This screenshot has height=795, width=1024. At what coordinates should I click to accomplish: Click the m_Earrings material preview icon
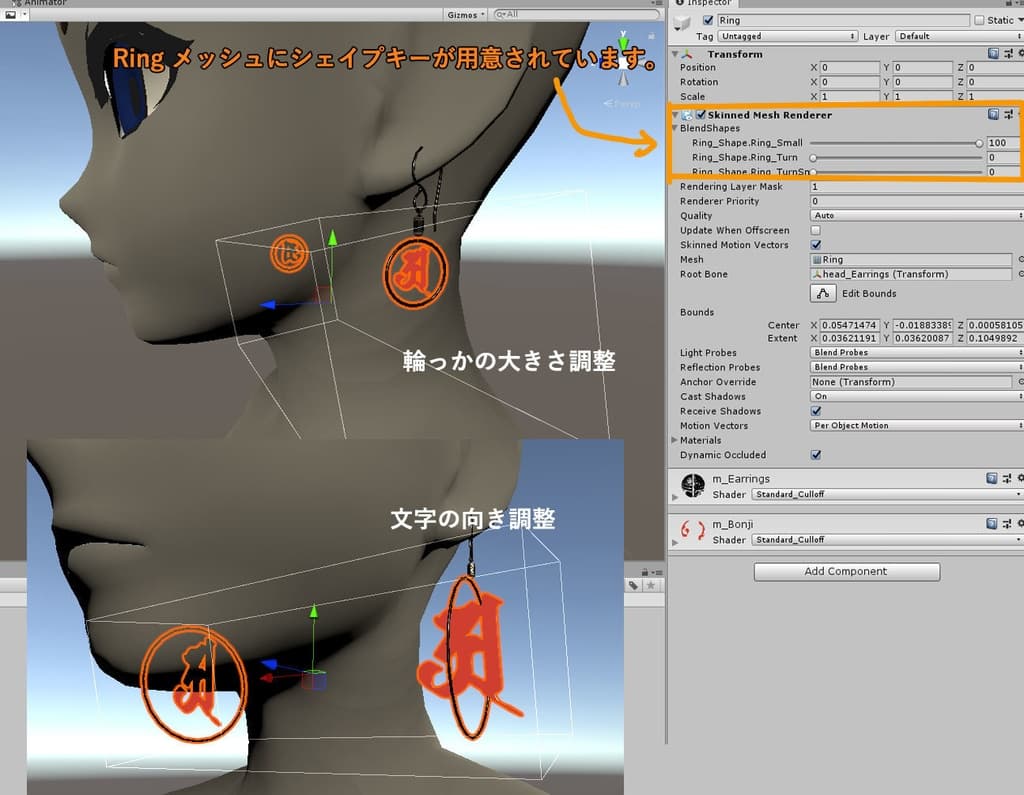tap(693, 486)
